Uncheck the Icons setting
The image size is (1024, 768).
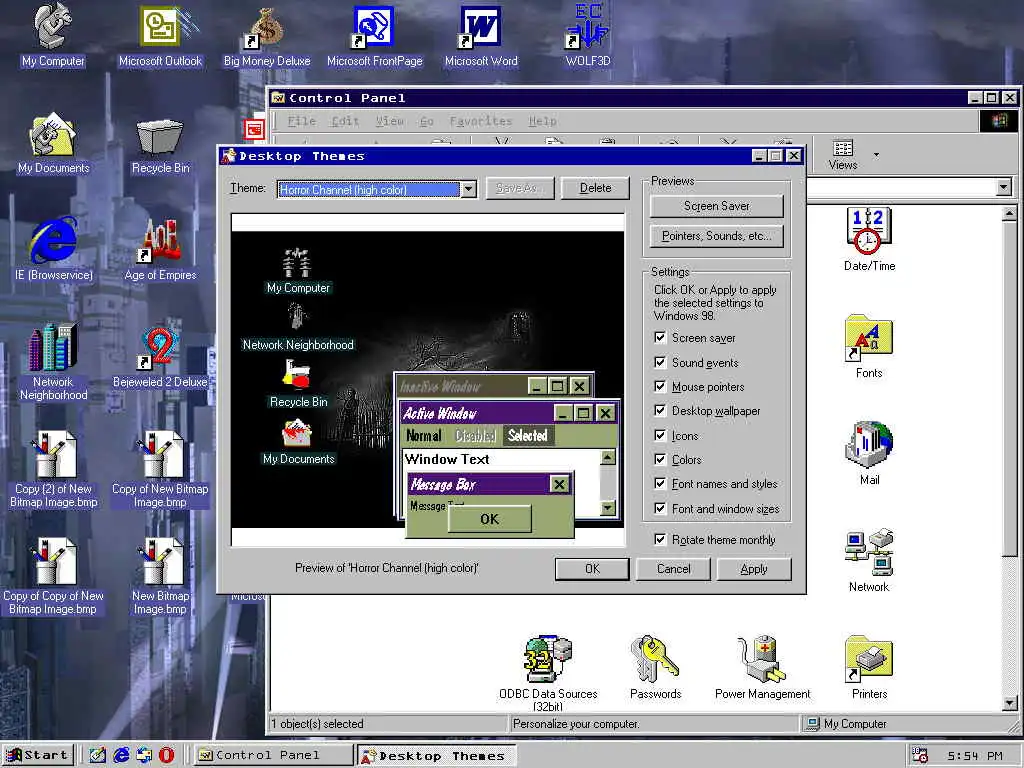point(660,435)
